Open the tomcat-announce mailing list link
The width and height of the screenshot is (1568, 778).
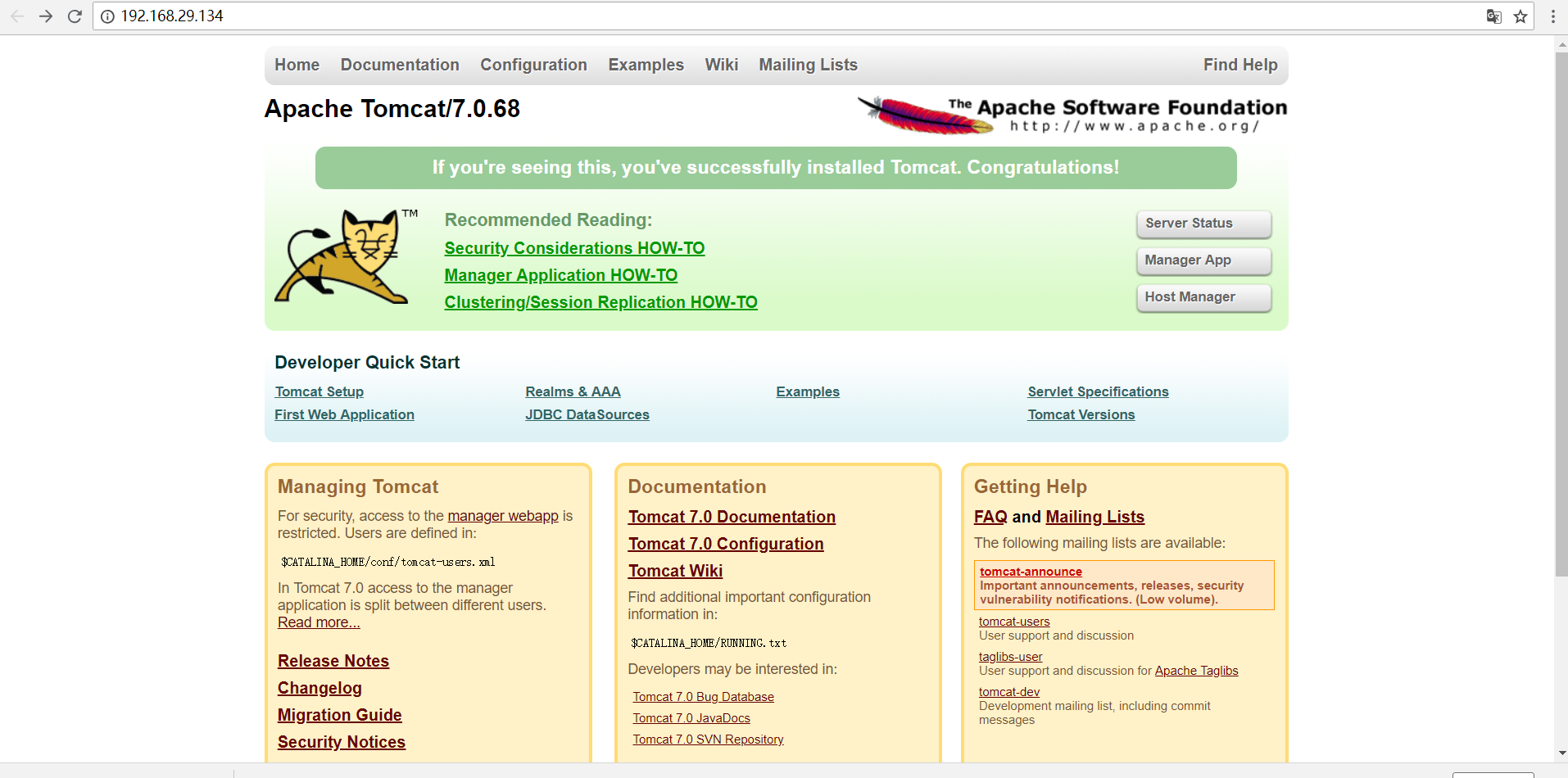tap(1031, 572)
